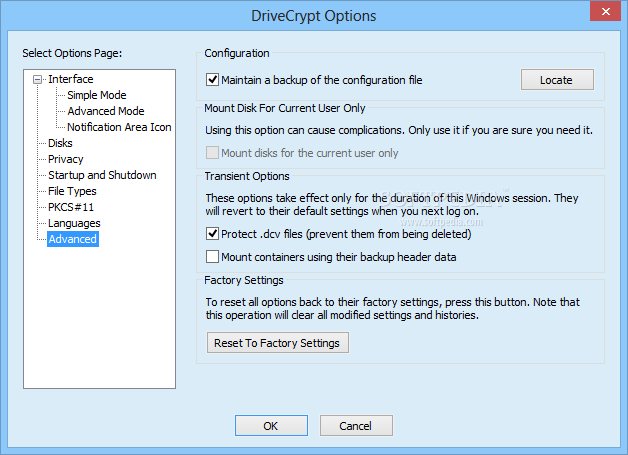
Task: Select Startup and Shutdown page
Action: [x=102, y=175]
